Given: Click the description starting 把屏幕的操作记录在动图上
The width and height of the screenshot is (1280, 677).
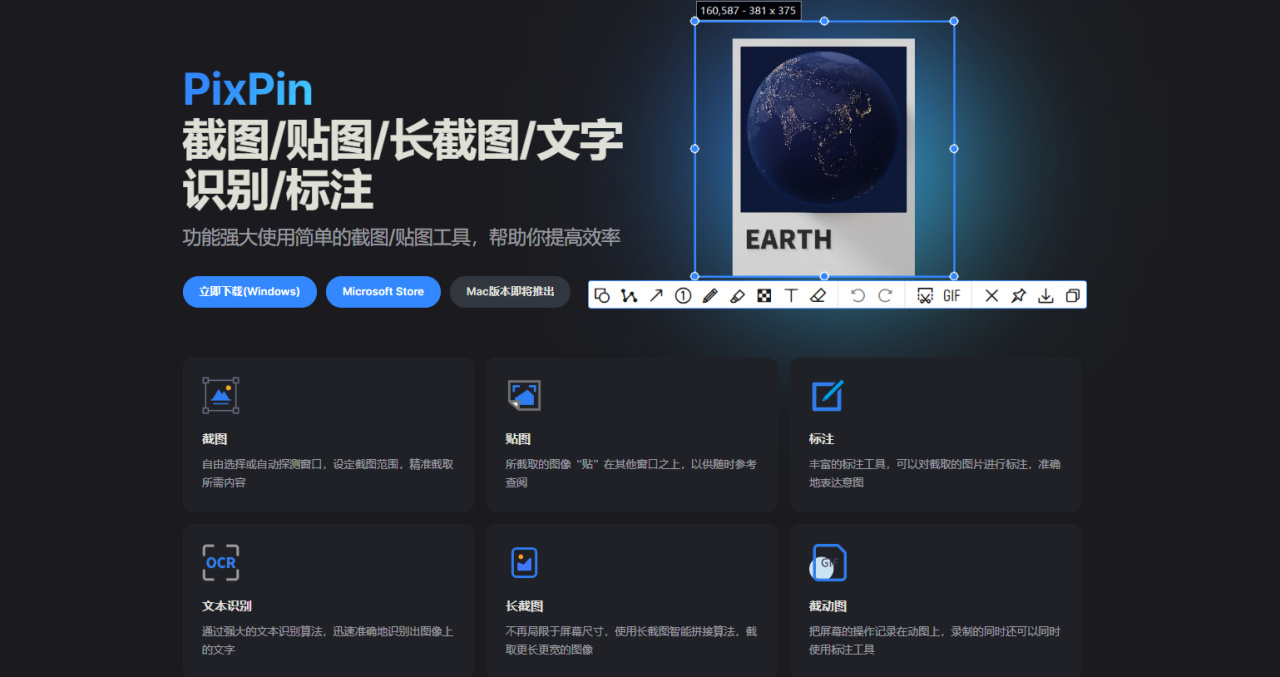Looking at the screenshot, I should pyautogui.click(x=934, y=640).
